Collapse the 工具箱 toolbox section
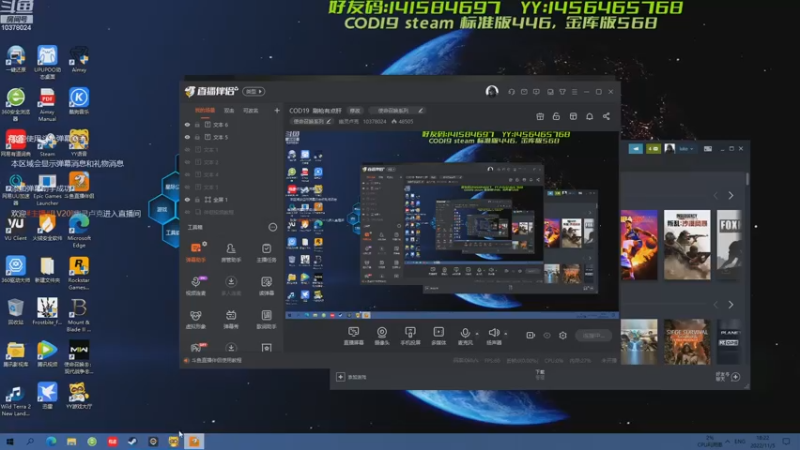800x450 pixels. pos(272,227)
